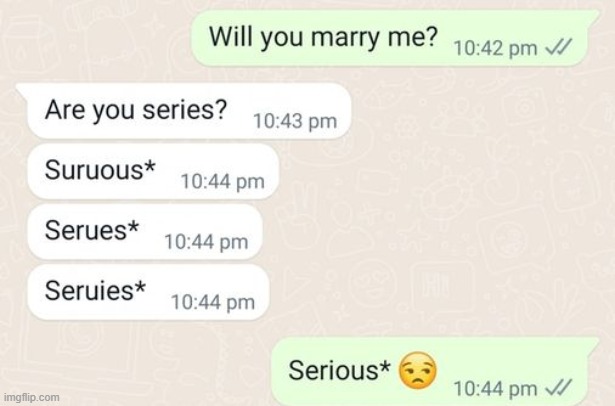The image size is (615, 406).
Task: Tap the 10:42 pm timestamp
Action: pyautogui.click(x=495, y=49)
